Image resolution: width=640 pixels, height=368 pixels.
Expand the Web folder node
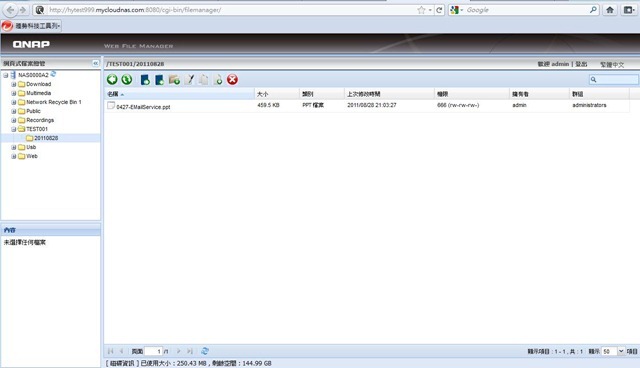pos(13,156)
